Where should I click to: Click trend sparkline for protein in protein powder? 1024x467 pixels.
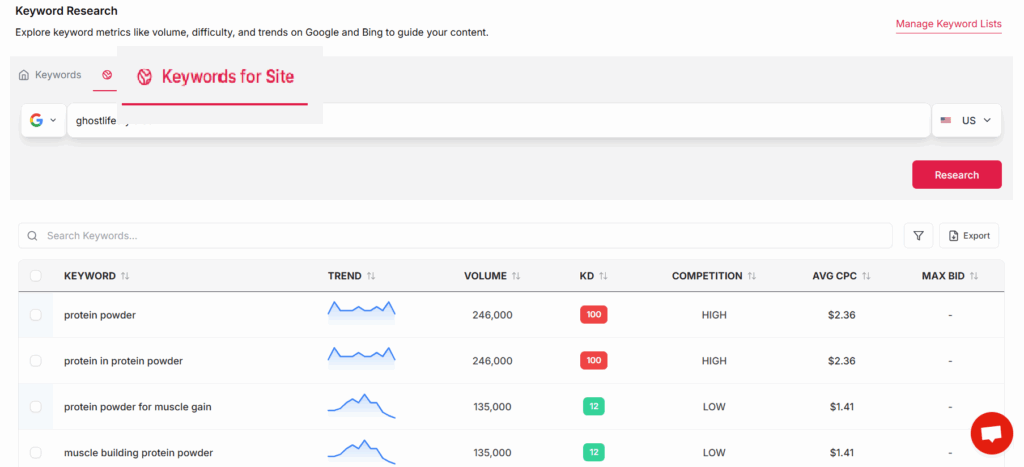361,359
